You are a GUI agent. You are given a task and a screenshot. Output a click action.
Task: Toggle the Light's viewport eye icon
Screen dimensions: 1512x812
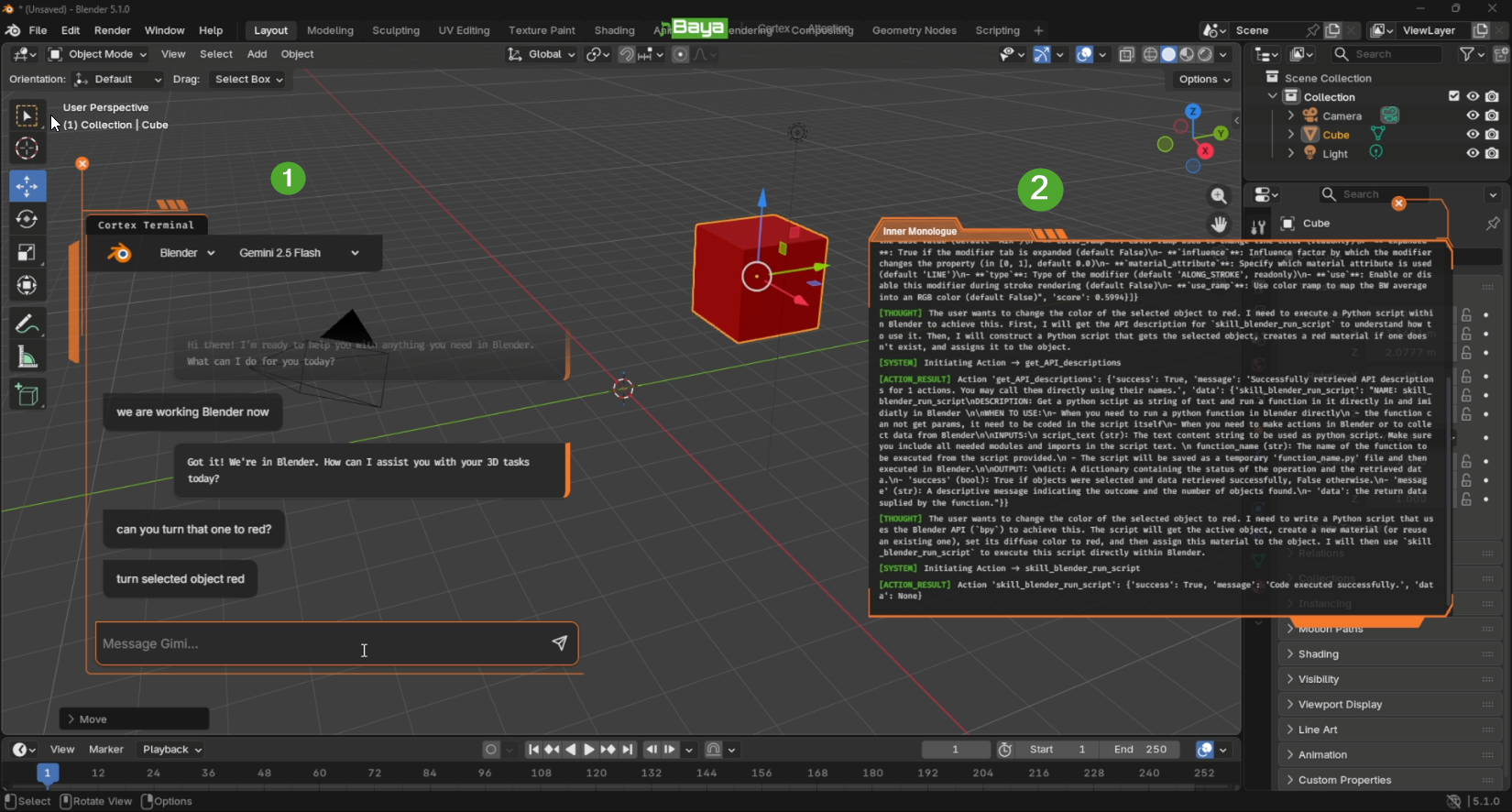(1473, 154)
